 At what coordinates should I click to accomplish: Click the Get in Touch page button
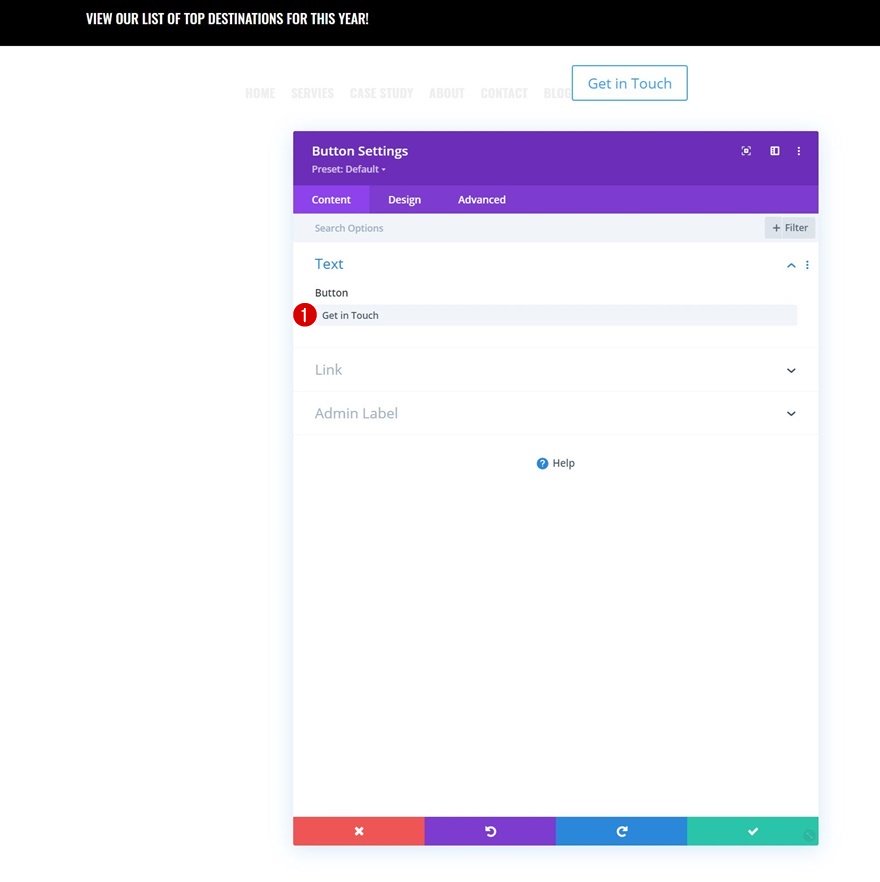point(630,83)
